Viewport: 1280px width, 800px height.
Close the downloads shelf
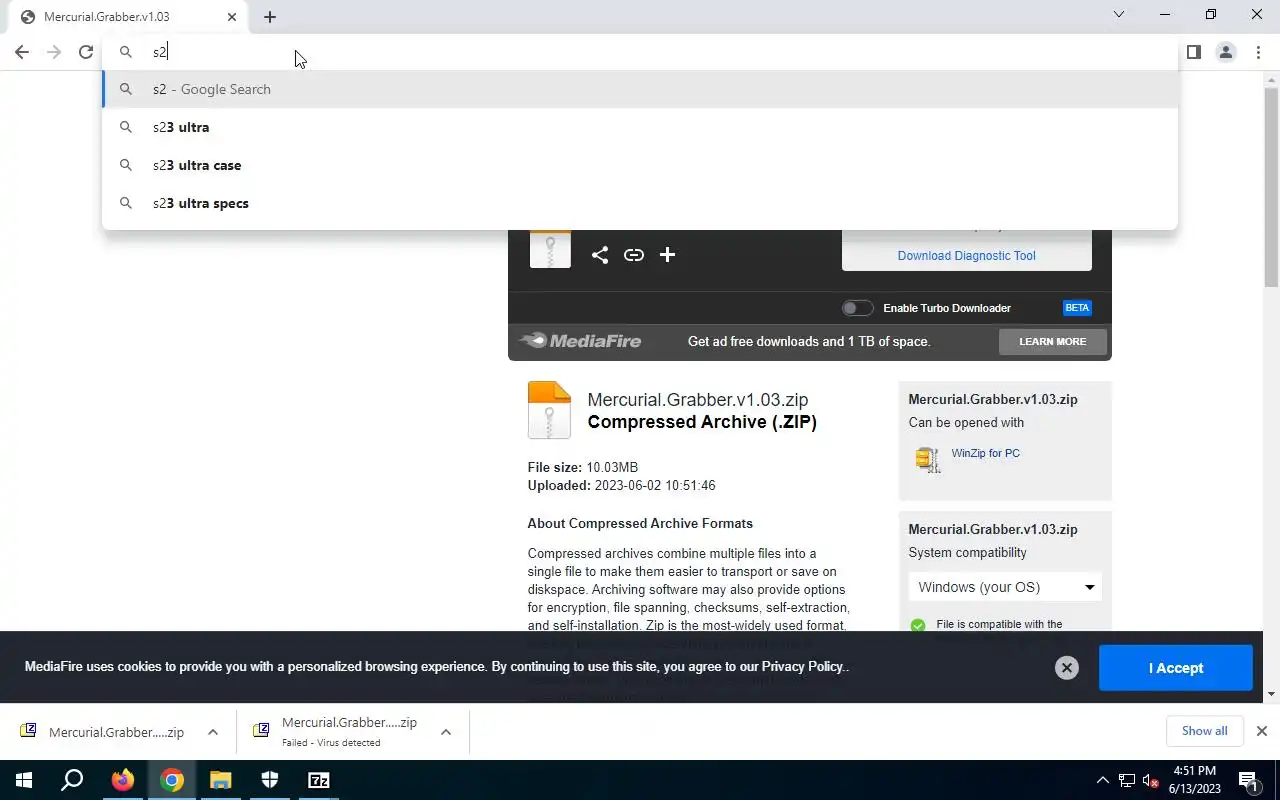click(1261, 731)
